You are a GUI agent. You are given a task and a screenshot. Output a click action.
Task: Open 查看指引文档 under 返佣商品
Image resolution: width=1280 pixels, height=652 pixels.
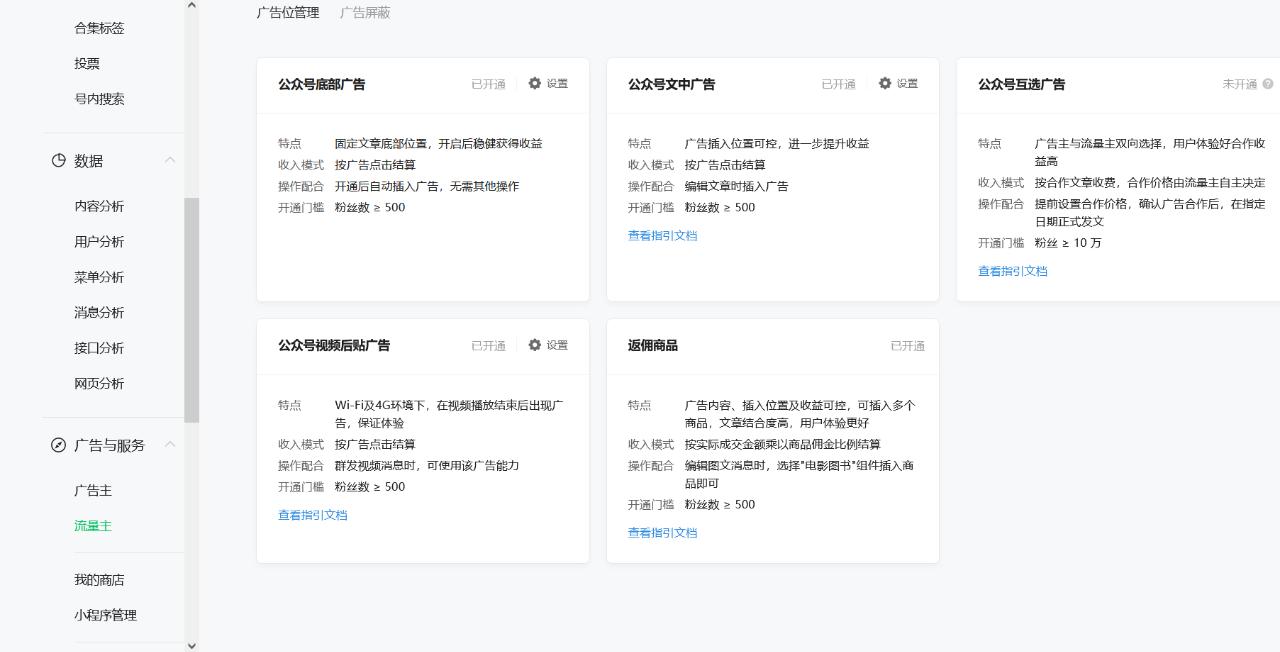(x=662, y=532)
